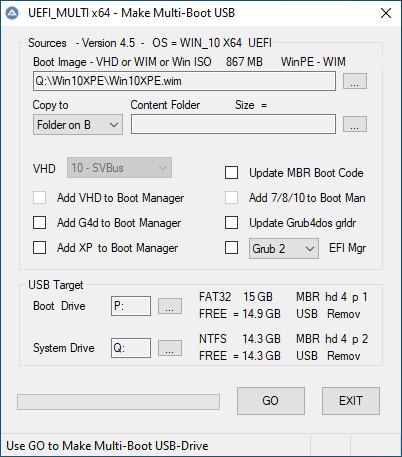Check Add XP to Boot Manager

[x=39, y=248]
